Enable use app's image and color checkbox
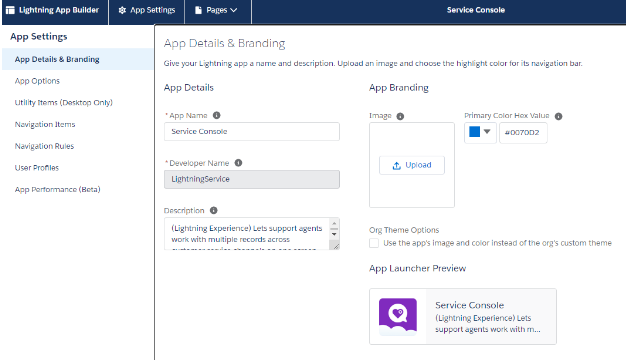Image resolution: width=626 pixels, height=364 pixels. [x=374, y=243]
